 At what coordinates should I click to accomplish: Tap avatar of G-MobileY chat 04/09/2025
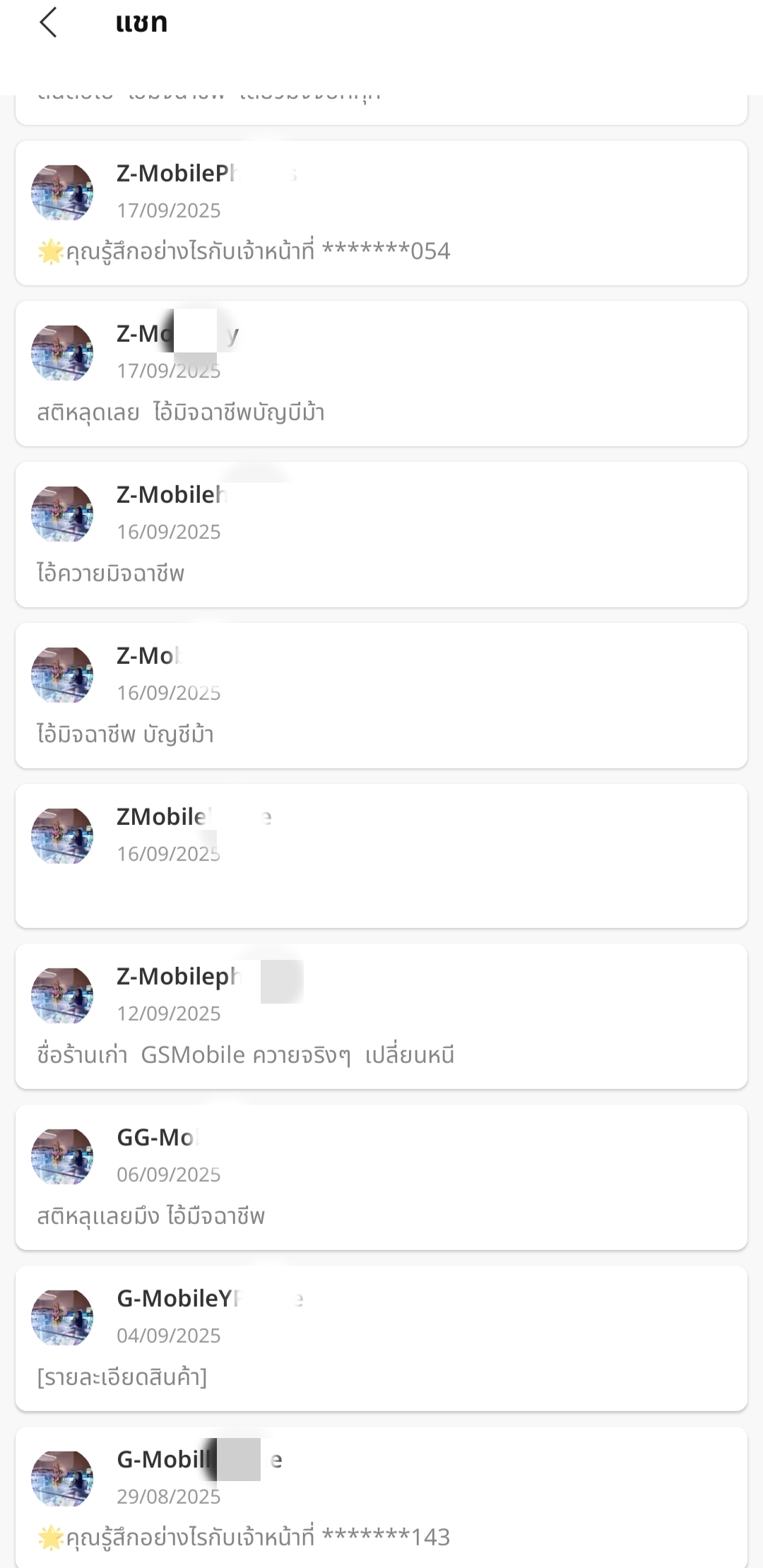coord(62,1317)
